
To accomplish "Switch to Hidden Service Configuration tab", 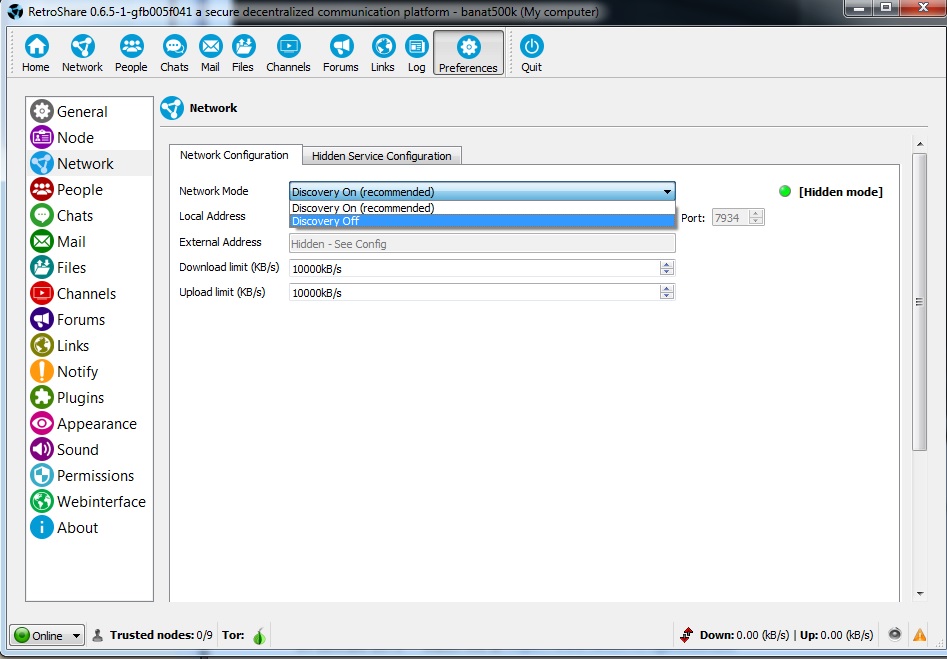I will tap(381, 156).
